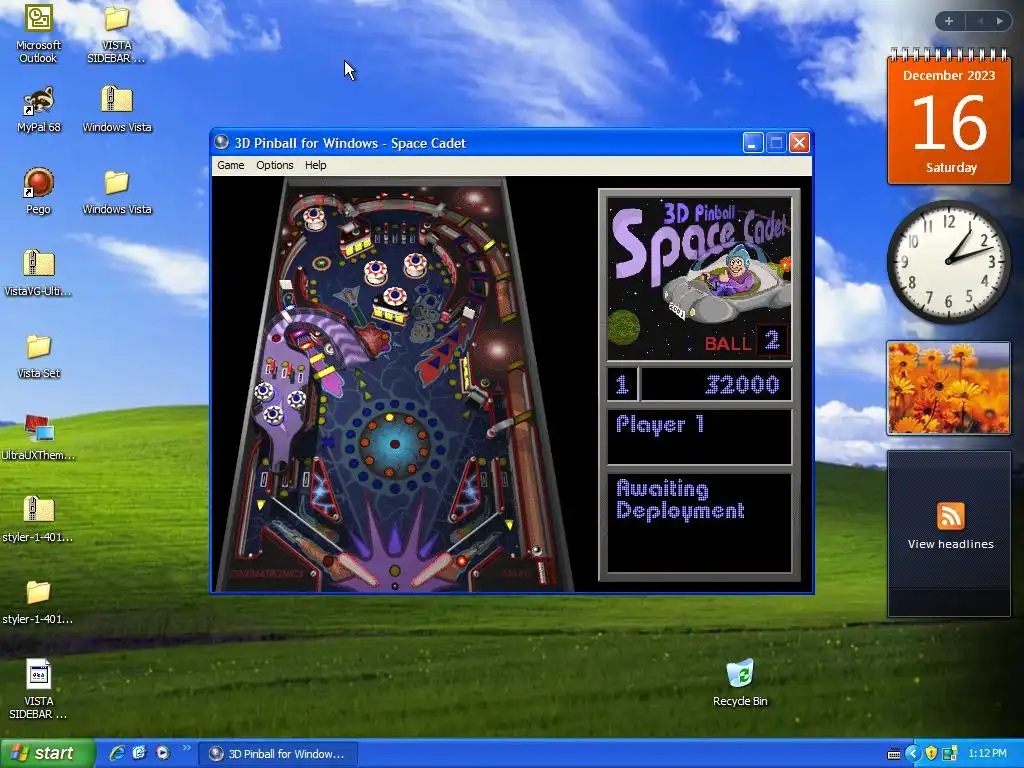Select the Recycle Bin icon

tap(740, 682)
